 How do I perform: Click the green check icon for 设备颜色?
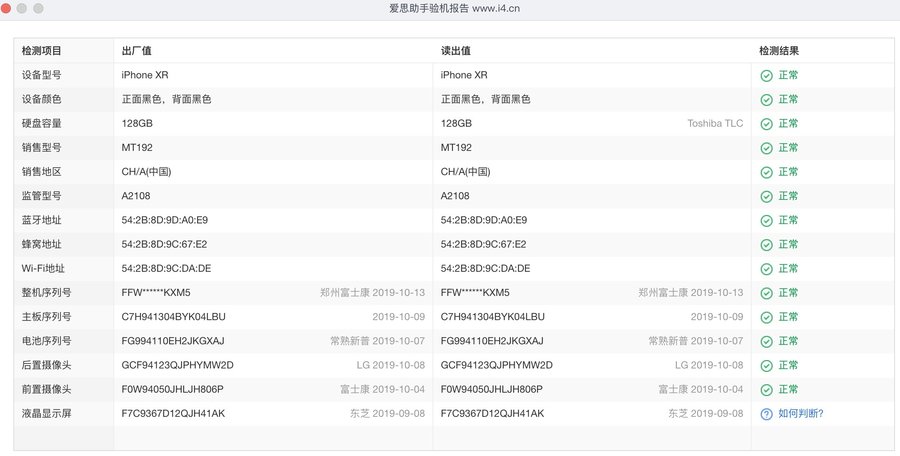(x=766, y=100)
